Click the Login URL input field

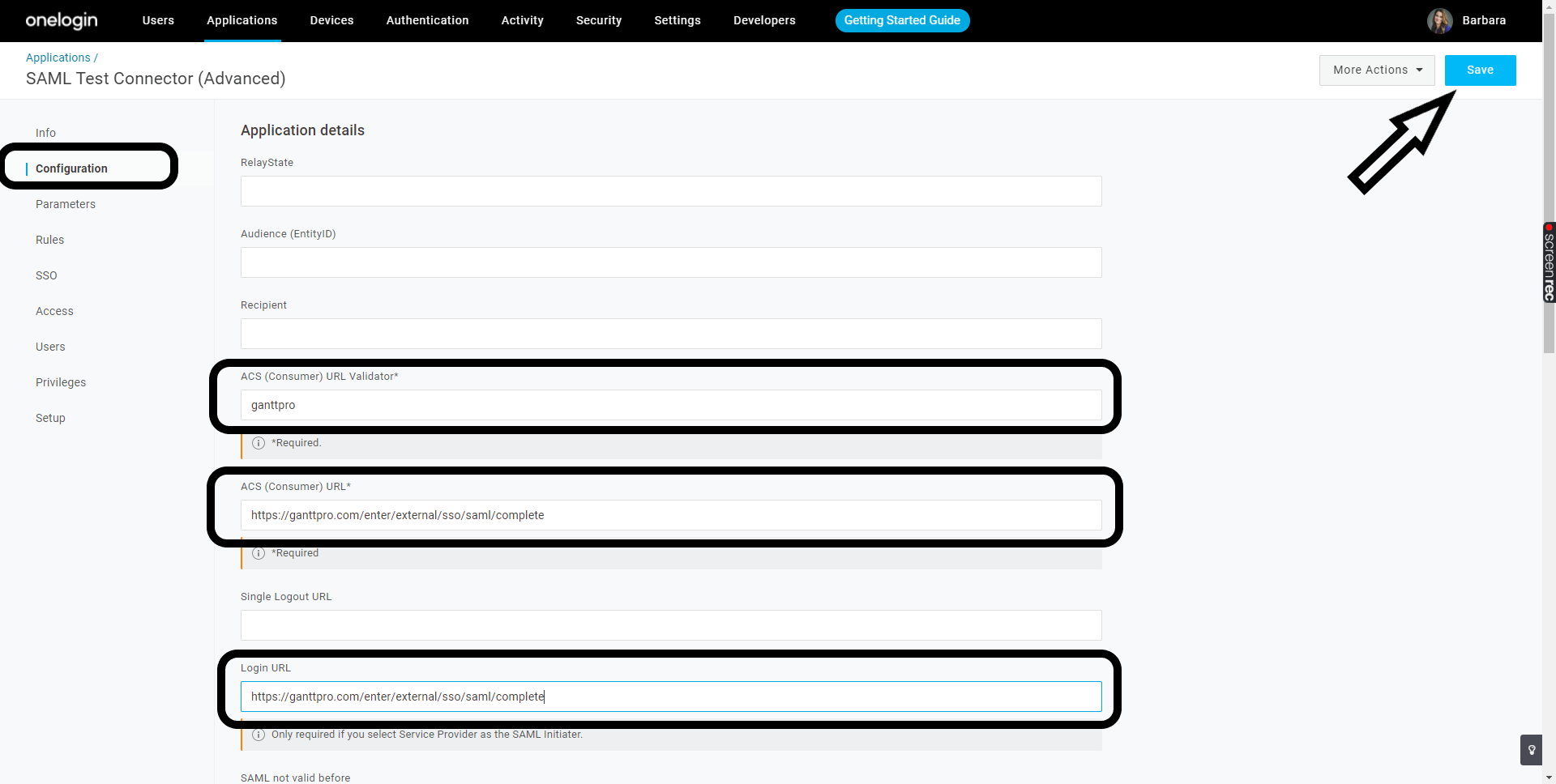[671, 697]
